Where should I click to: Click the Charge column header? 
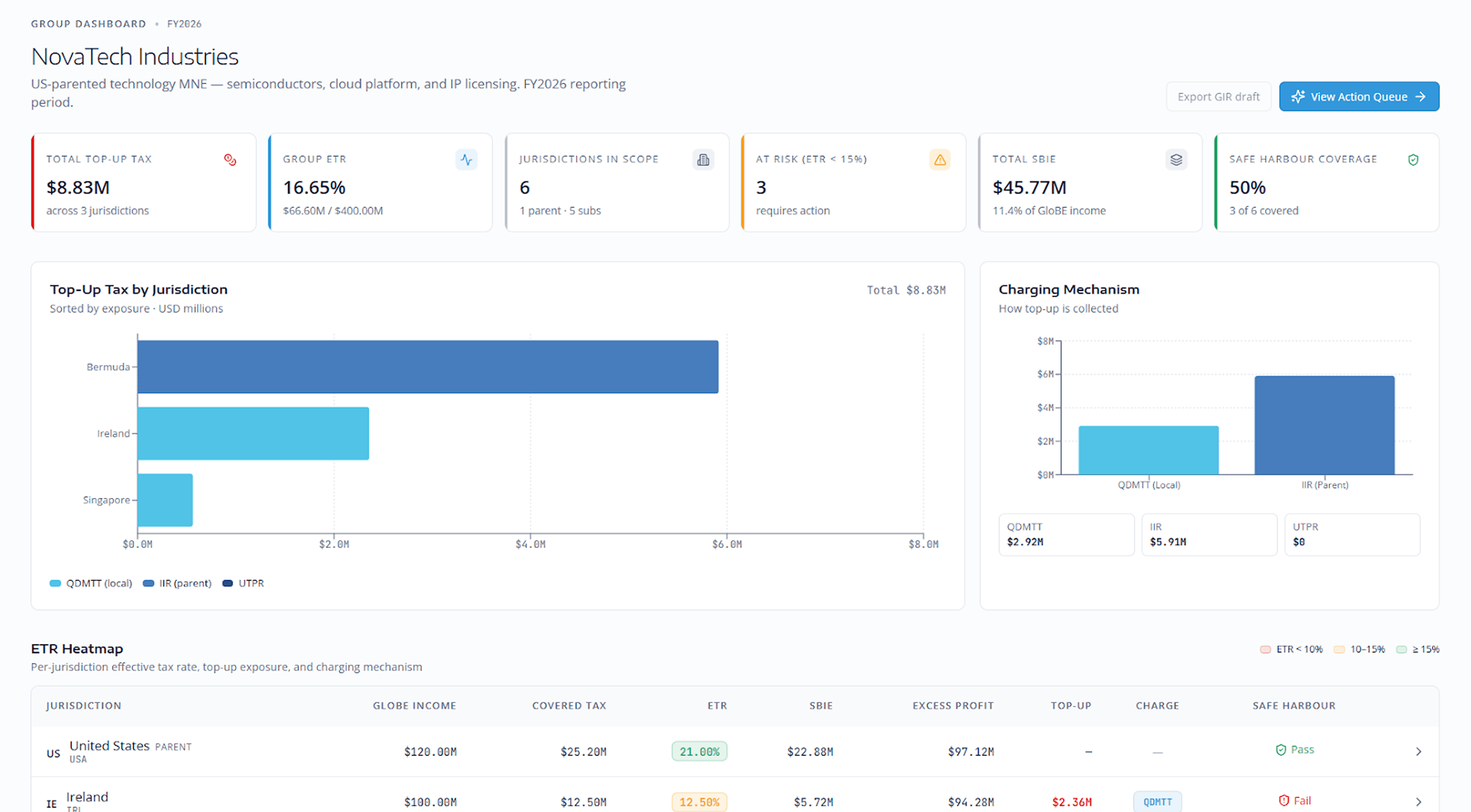[1157, 705]
